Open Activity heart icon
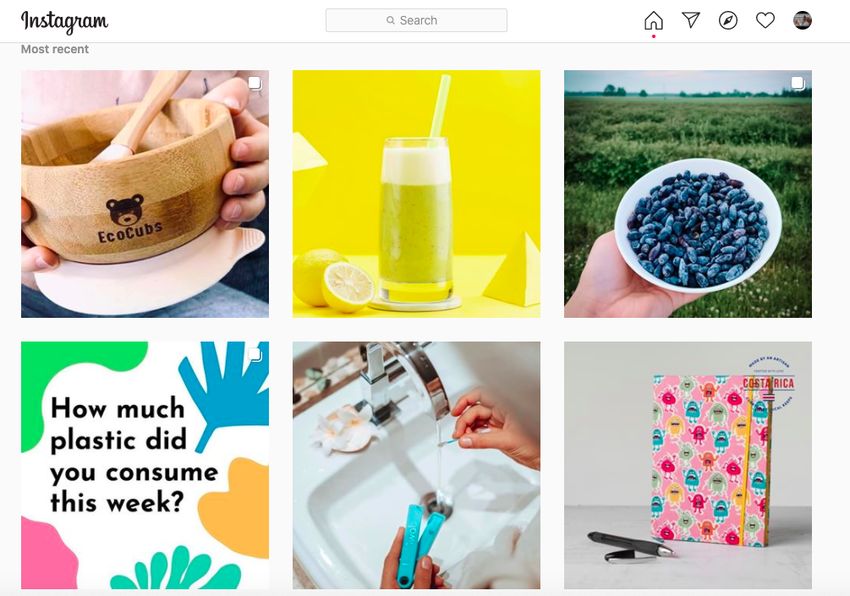This screenshot has height=596, width=850. click(765, 21)
